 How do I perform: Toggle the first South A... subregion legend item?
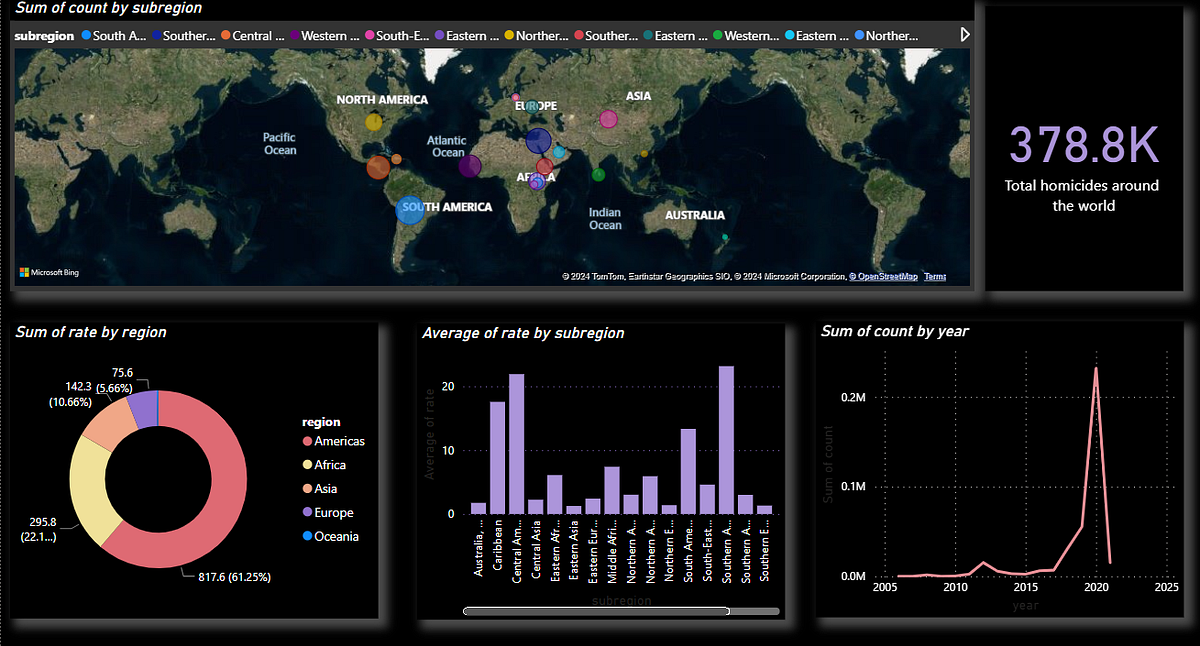click(110, 34)
